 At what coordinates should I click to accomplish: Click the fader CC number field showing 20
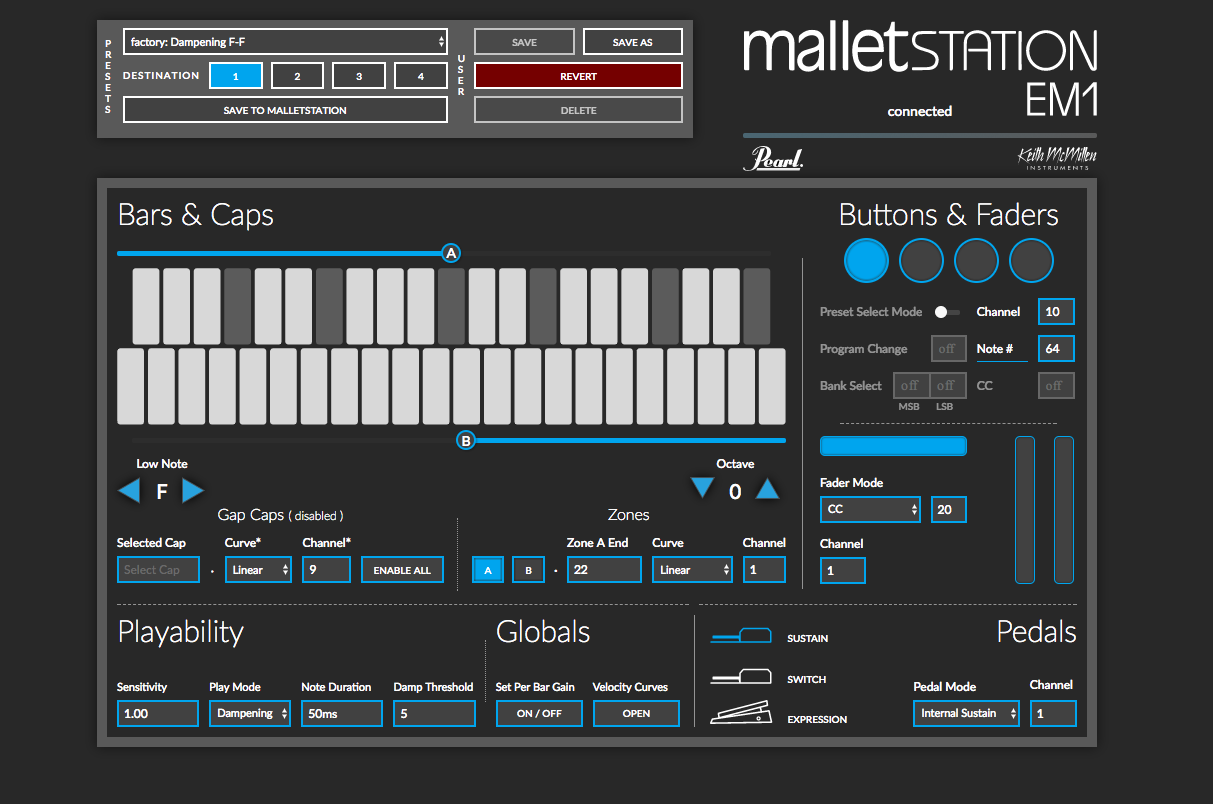(x=949, y=509)
